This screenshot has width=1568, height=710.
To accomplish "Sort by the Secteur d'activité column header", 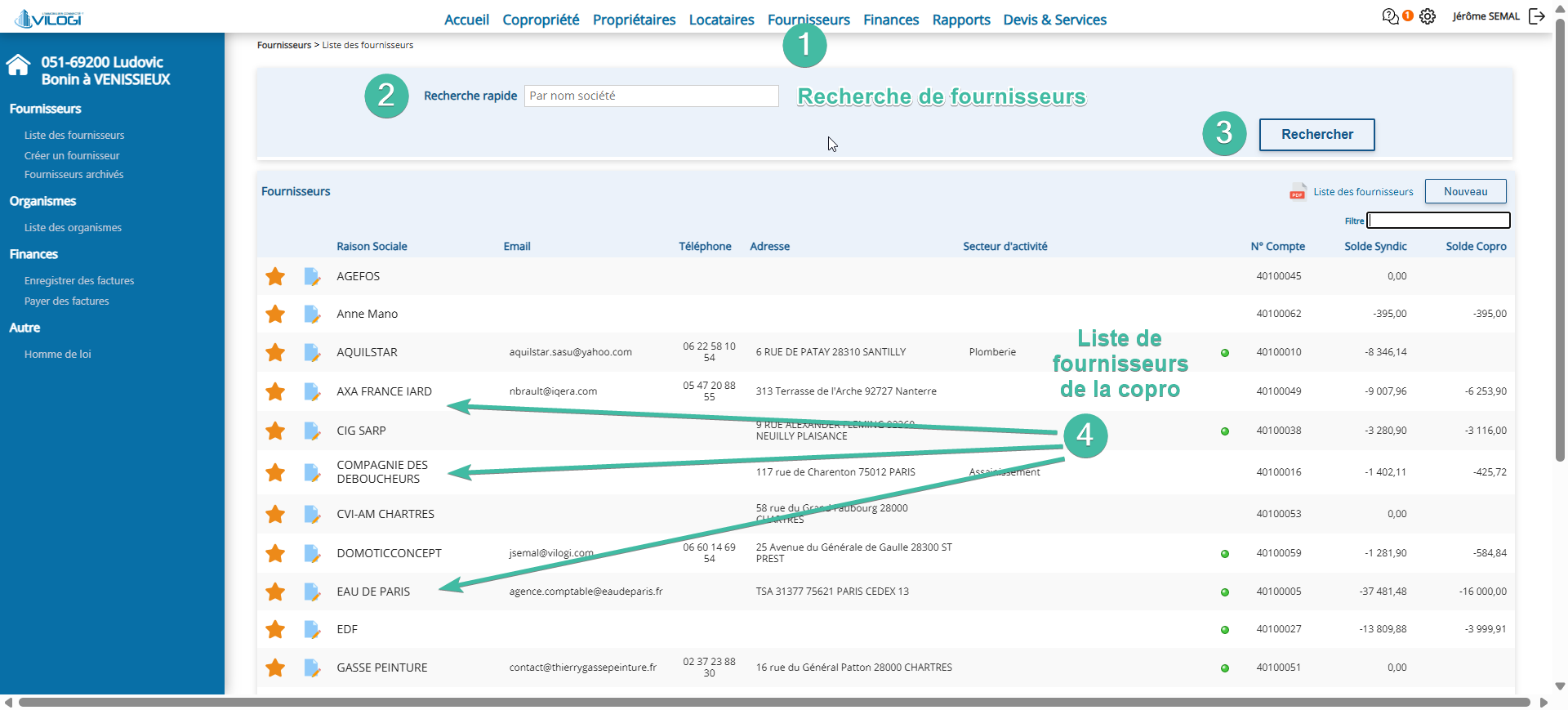I will pos(1004,247).
